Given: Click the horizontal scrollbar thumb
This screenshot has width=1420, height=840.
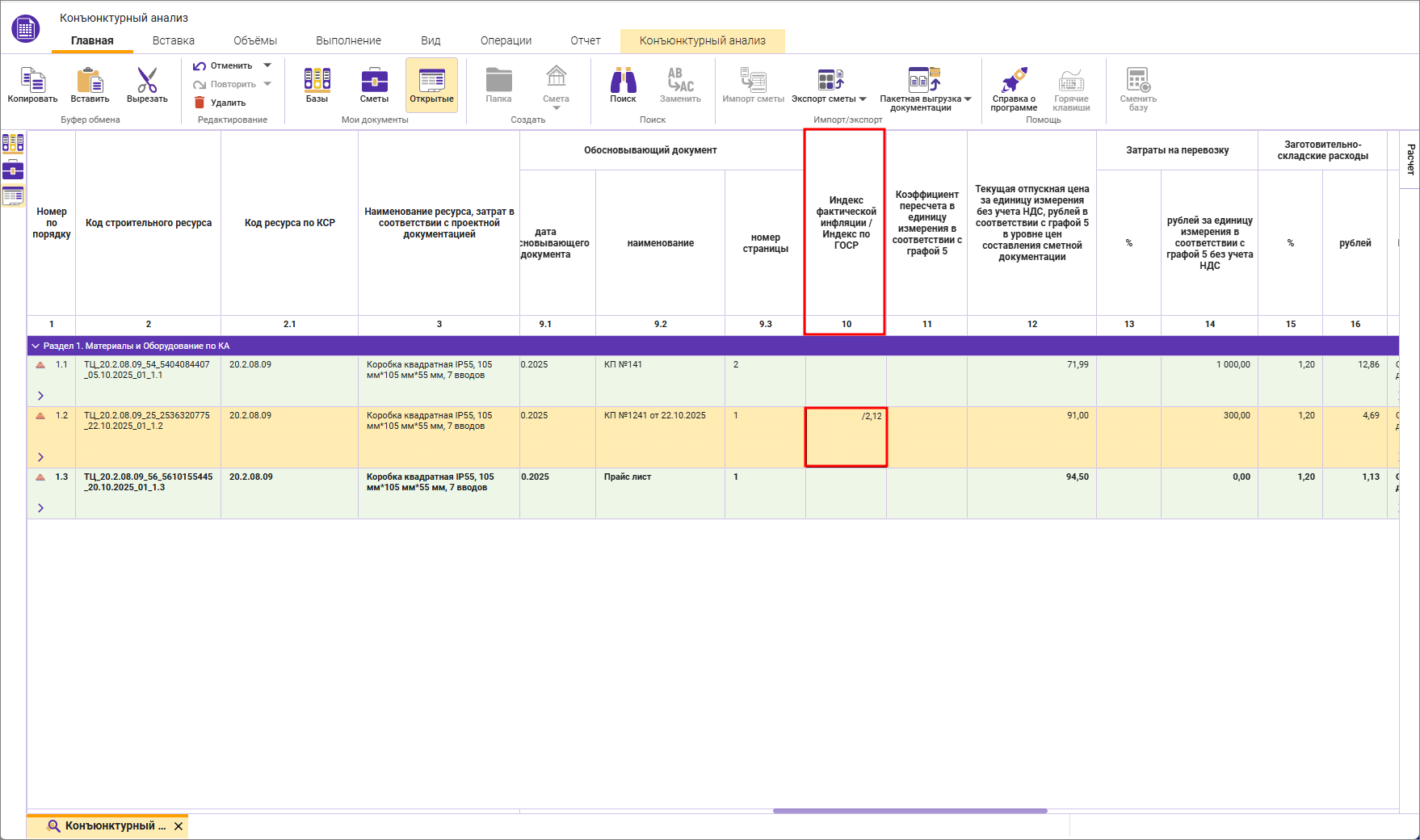Looking at the screenshot, I should (x=910, y=811).
